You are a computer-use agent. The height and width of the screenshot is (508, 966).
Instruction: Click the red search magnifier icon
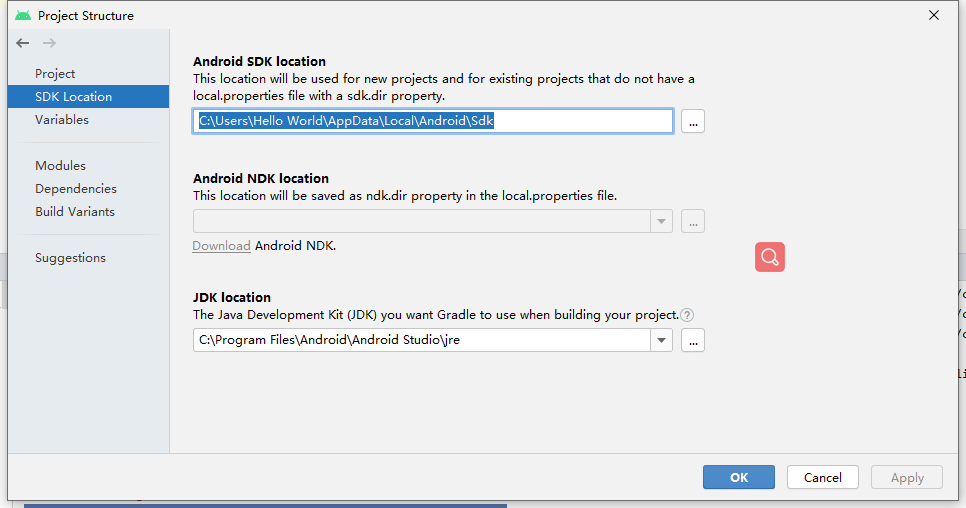click(769, 257)
